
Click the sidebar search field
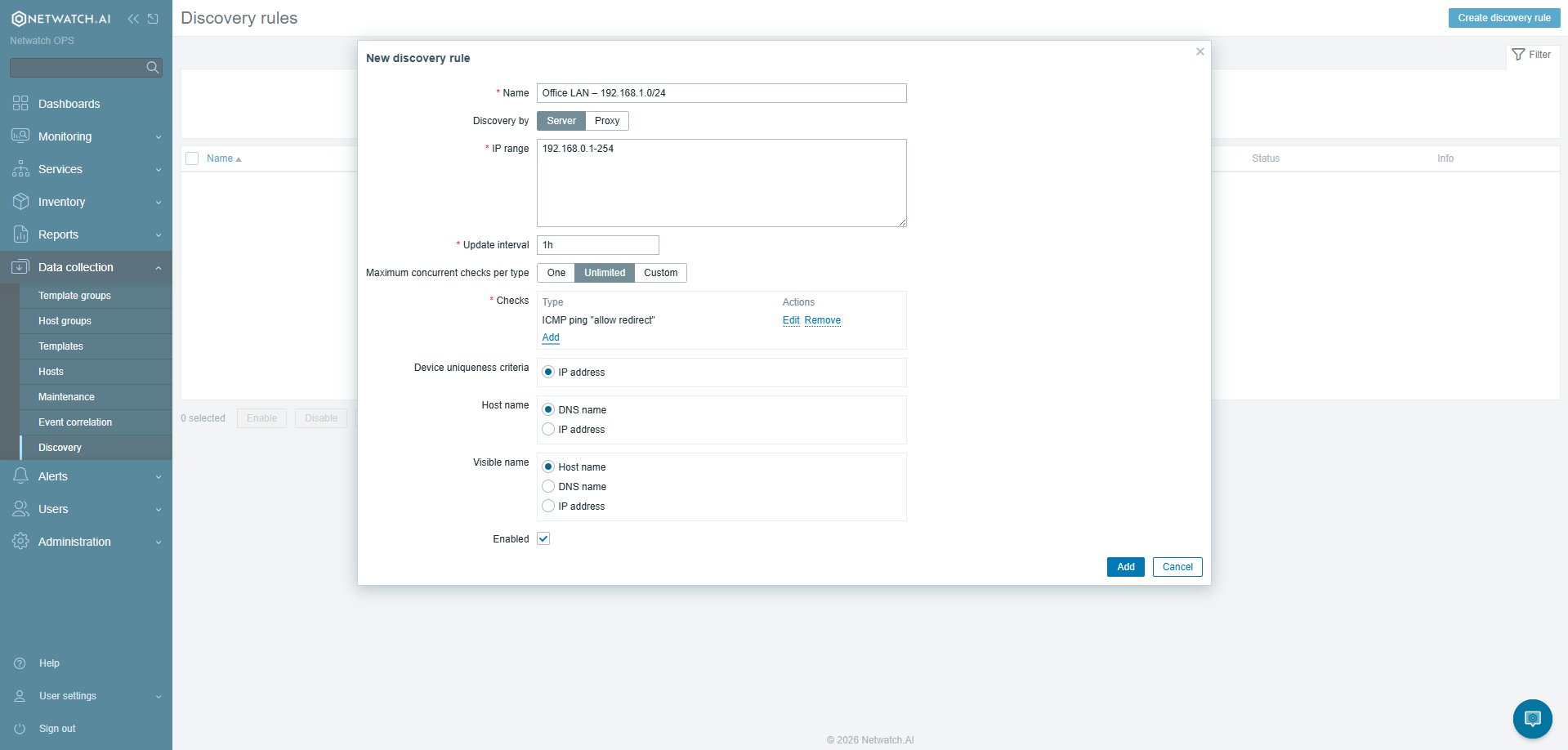click(x=86, y=68)
